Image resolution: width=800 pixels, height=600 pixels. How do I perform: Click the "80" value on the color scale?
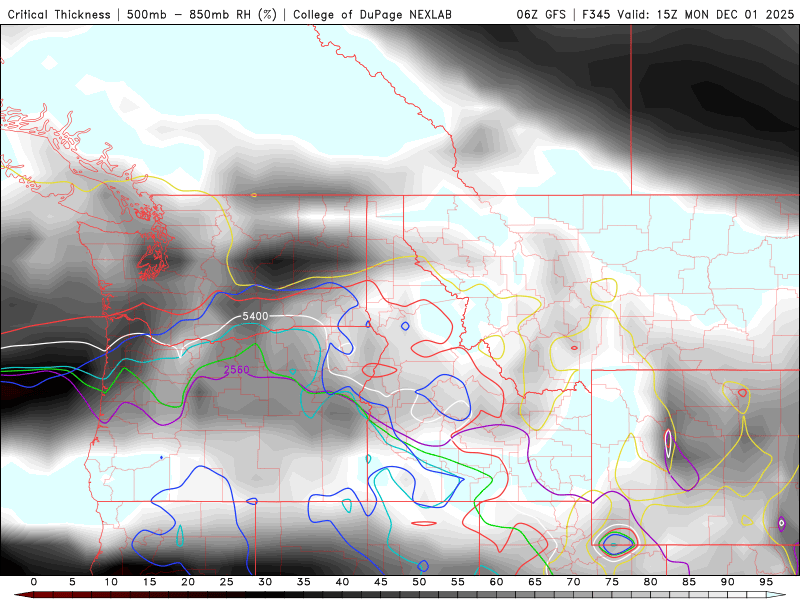tap(651, 582)
